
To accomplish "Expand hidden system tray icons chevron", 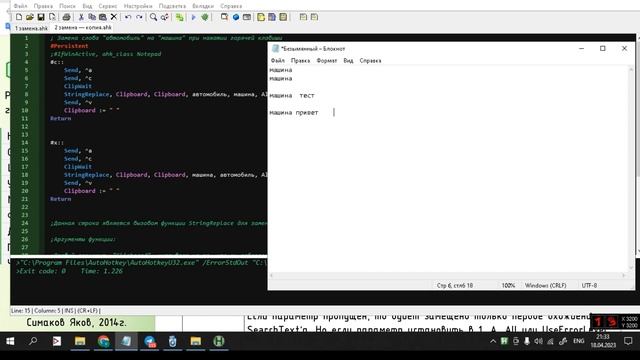I will (x=493, y=341).
